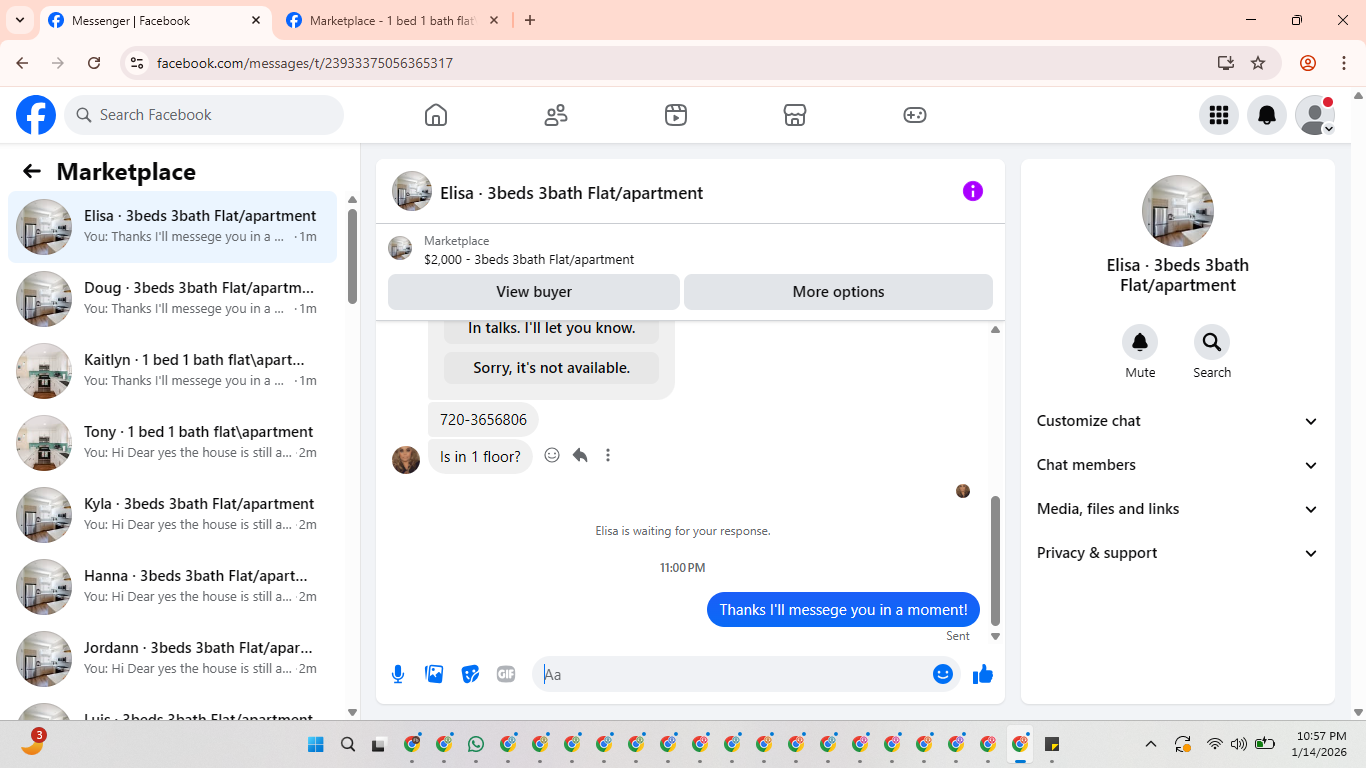Open Chrome tab search dropdown arrow
Viewport: 1366px width, 768px height.
(20, 20)
